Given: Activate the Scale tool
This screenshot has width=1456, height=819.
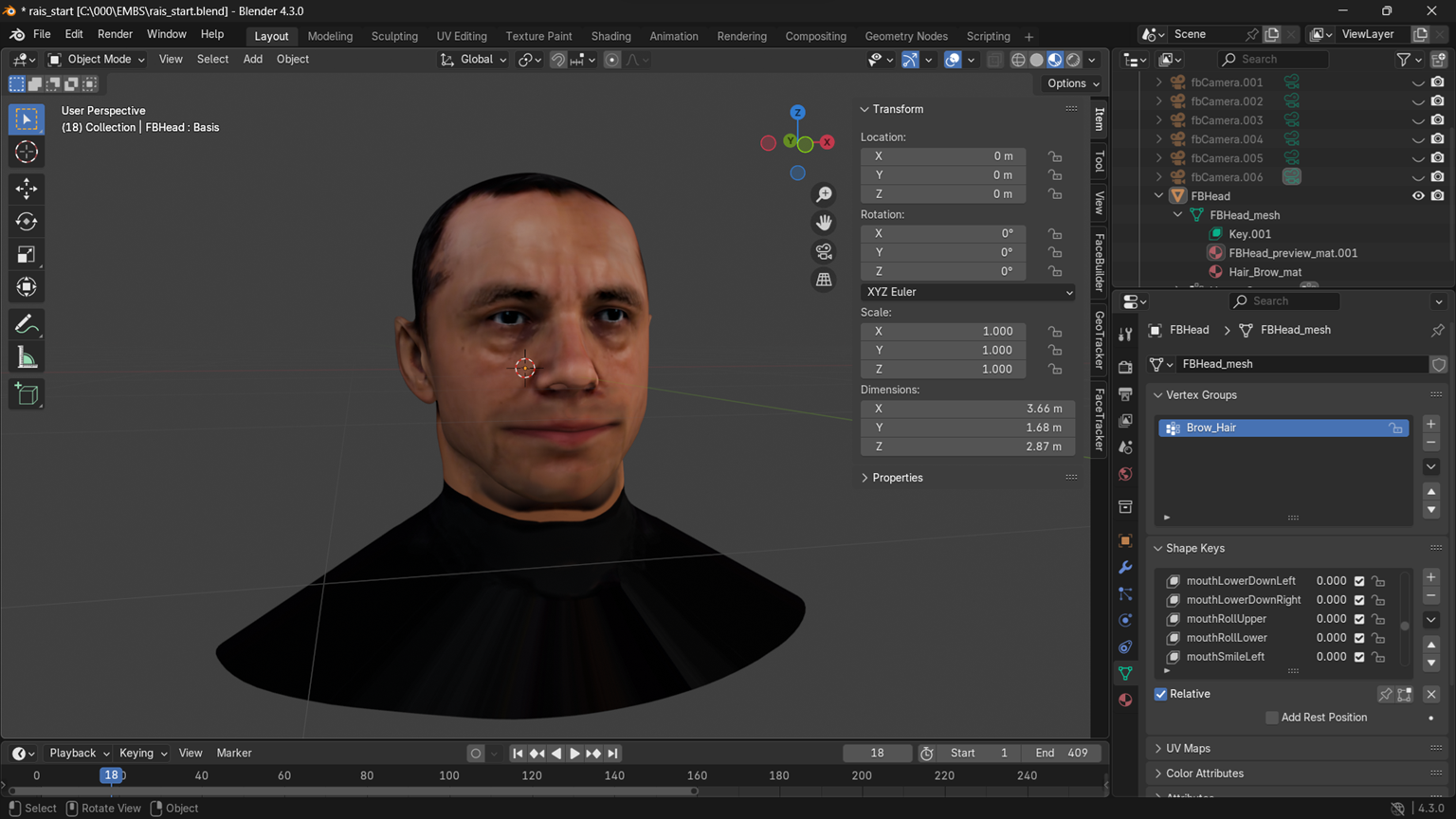Looking at the screenshot, I should [27, 254].
